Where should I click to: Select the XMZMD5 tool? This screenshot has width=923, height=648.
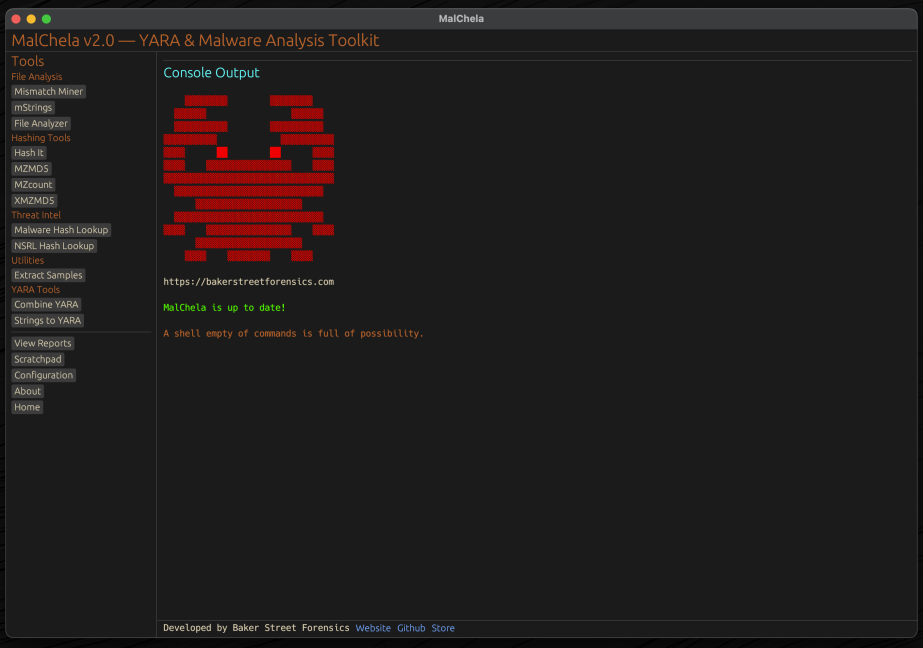click(x=34, y=201)
